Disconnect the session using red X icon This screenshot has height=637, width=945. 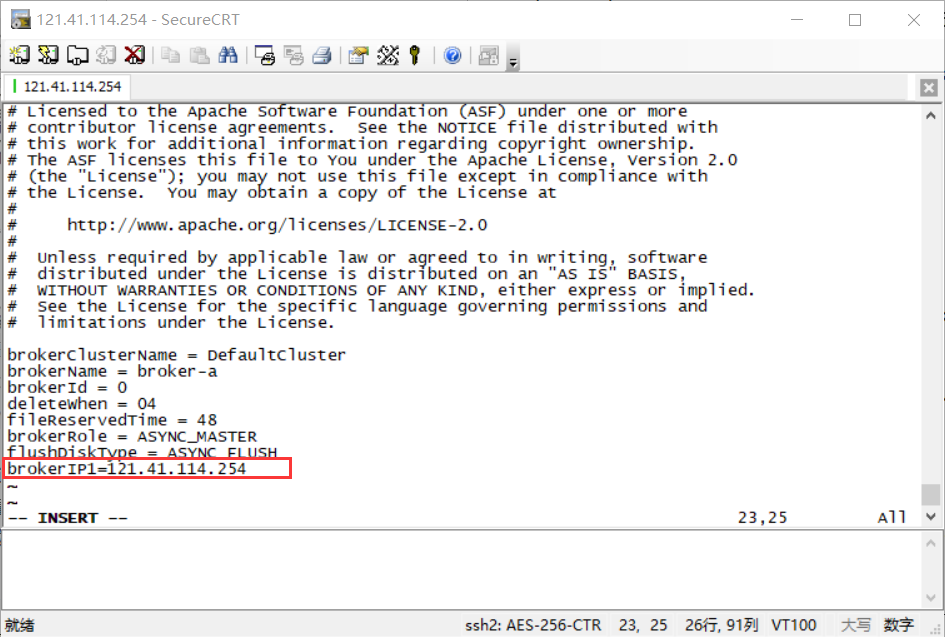point(134,55)
